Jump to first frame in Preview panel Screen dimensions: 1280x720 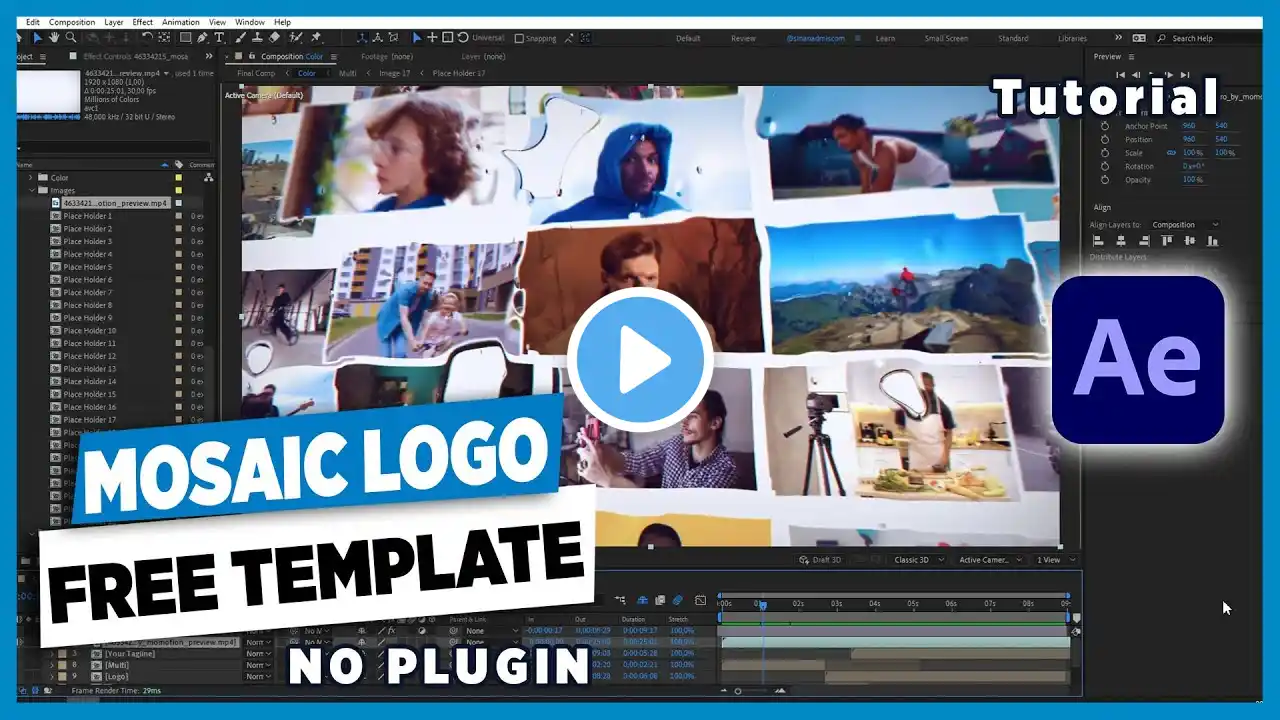1120,75
